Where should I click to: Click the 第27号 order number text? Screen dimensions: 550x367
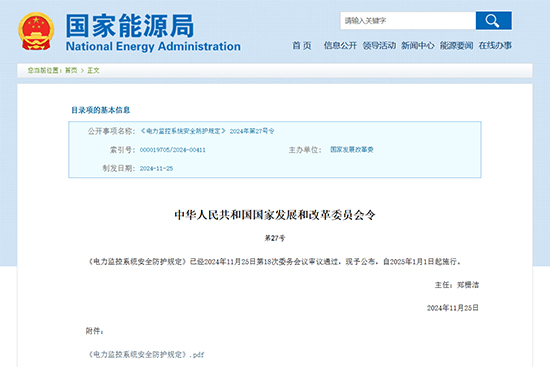pos(275,238)
